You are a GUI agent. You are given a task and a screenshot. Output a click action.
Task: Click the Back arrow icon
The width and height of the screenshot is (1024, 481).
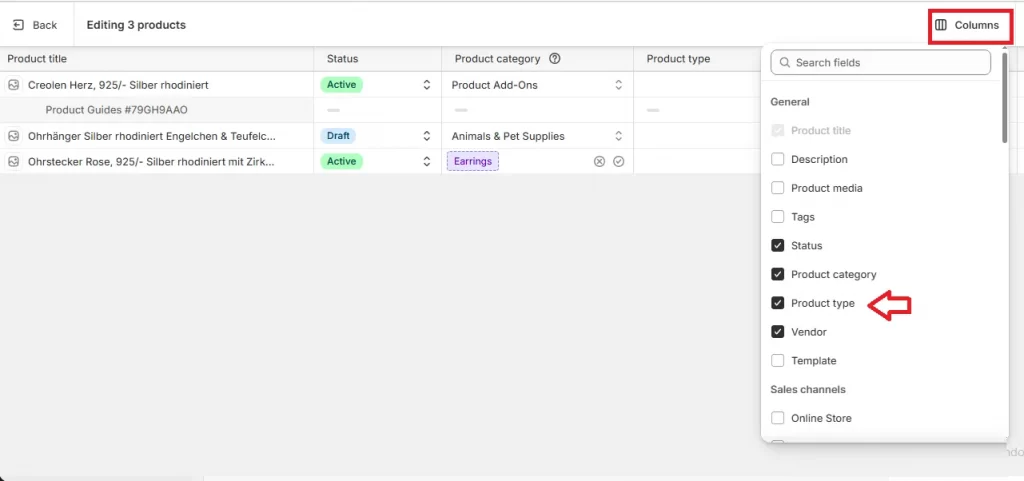(18, 25)
